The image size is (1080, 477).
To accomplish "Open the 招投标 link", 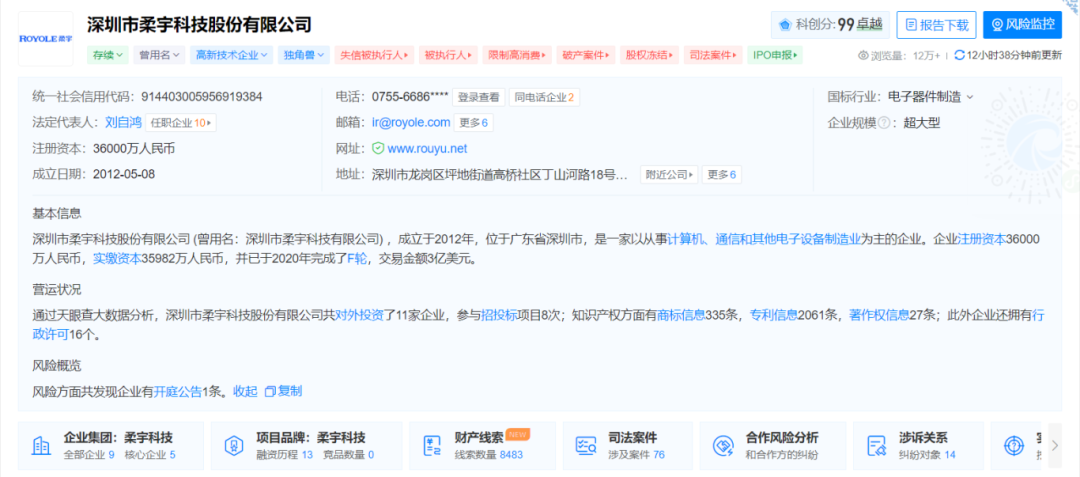I will pos(497,315).
